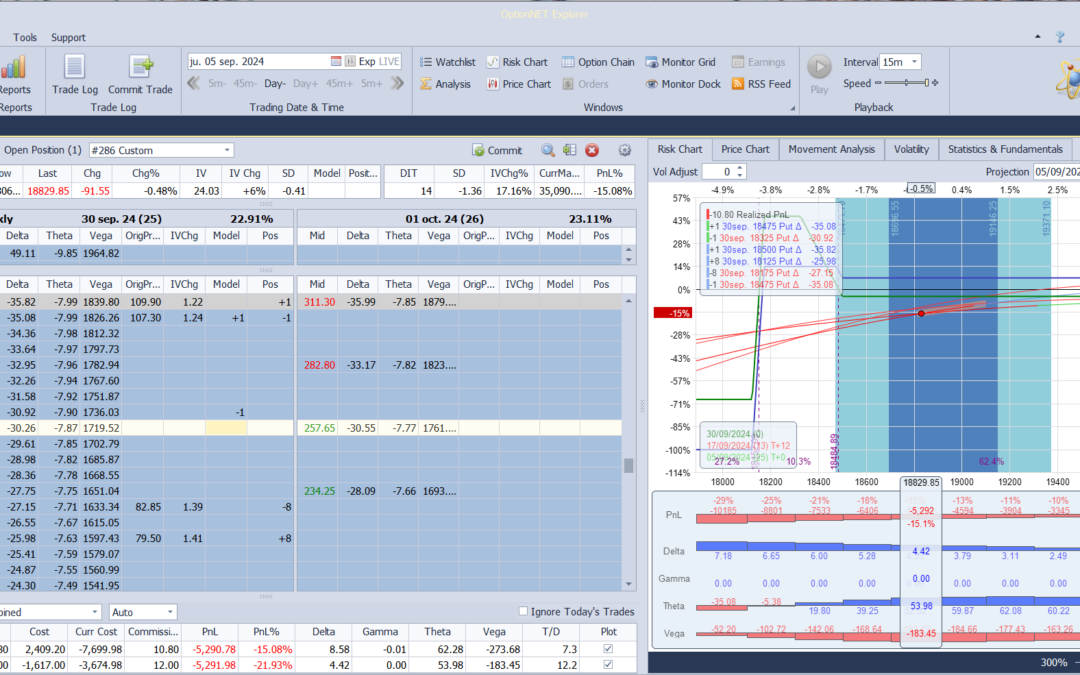The height and width of the screenshot is (675, 1080).
Task: Click the Commit Trade icon
Action: (141, 74)
